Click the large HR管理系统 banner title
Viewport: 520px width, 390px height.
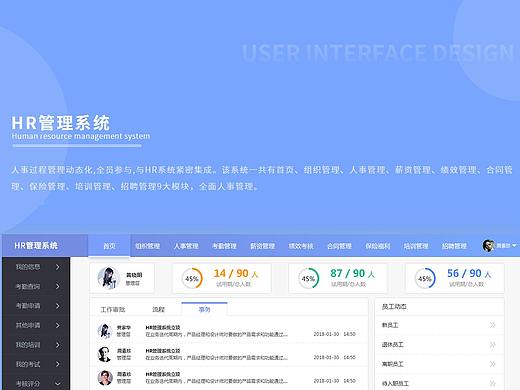pyautogui.click(x=61, y=123)
